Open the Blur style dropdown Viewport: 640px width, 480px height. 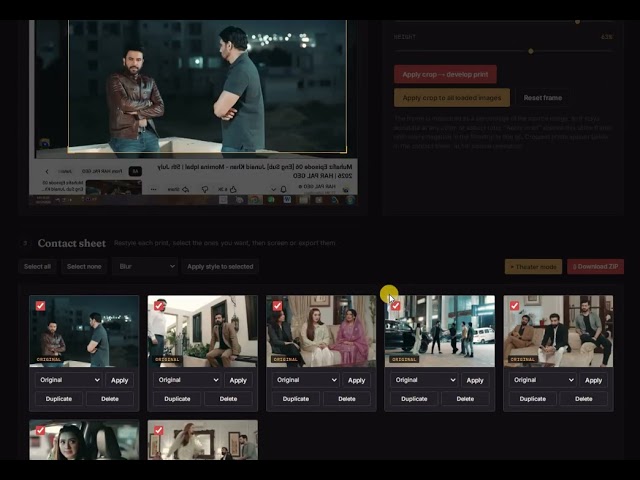click(145, 267)
